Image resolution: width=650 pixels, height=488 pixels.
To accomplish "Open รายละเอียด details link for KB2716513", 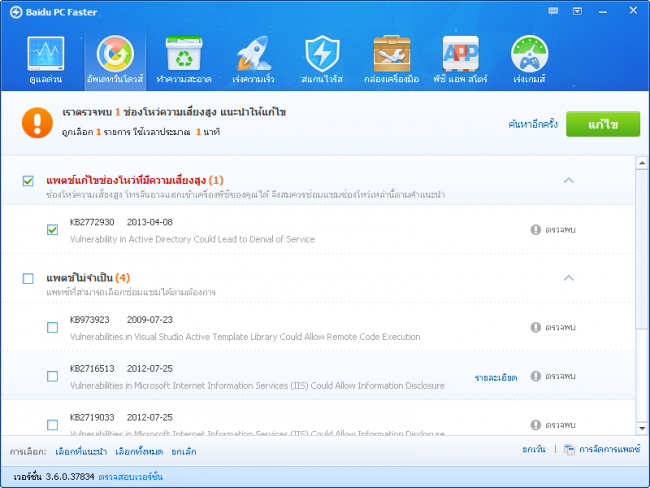I will pos(496,377).
